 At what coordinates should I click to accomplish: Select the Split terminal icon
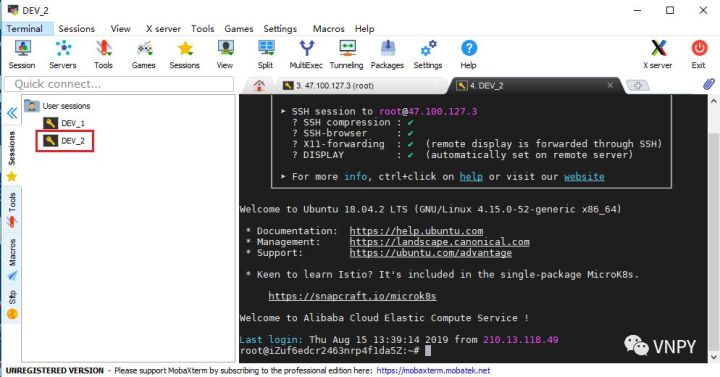265,54
